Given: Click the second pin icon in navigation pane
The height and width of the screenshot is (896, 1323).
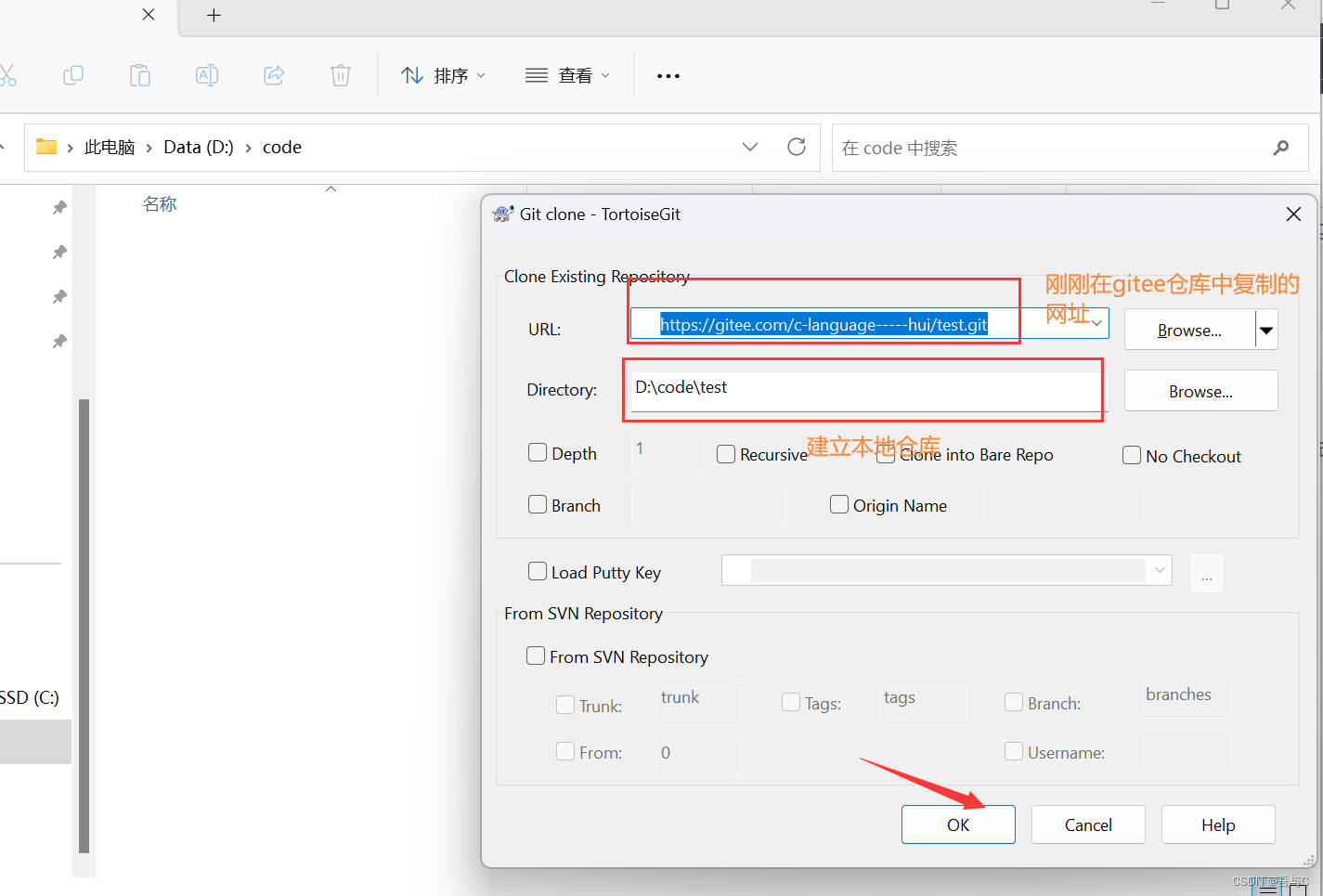Looking at the screenshot, I should [x=59, y=252].
